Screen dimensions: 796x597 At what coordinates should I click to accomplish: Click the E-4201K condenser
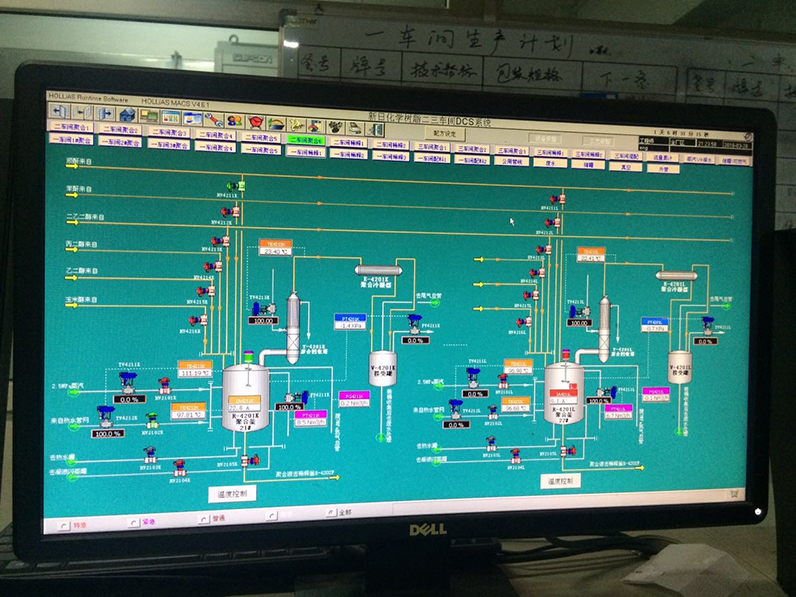(x=378, y=270)
